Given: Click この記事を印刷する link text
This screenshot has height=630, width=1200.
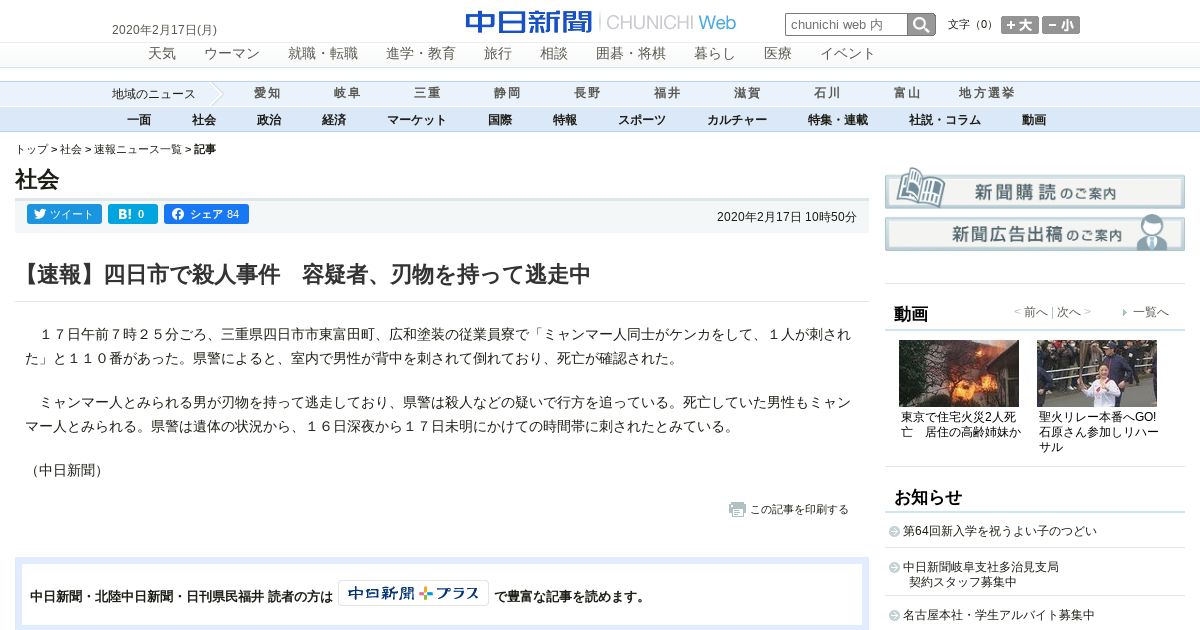Looking at the screenshot, I should (x=799, y=509).
